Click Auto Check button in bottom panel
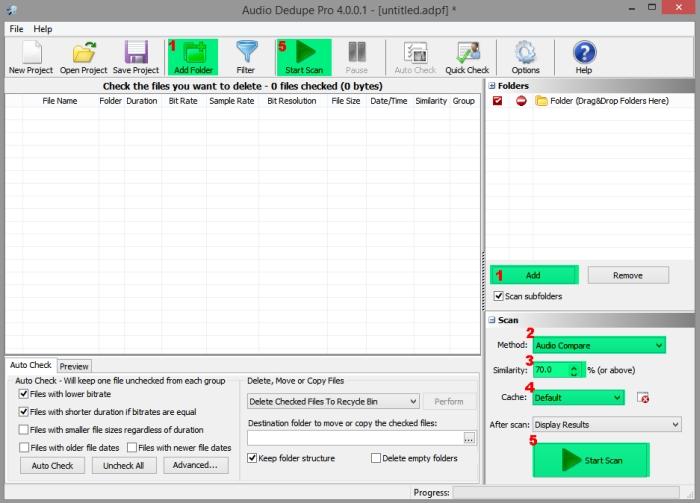Screen dimensions: 700x503 click(x=52, y=466)
